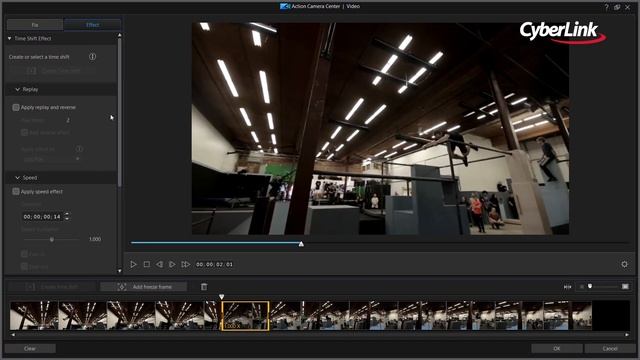The height and width of the screenshot is (360, 640).
Task: Play the video preview
Action: [x=133, y=264]
